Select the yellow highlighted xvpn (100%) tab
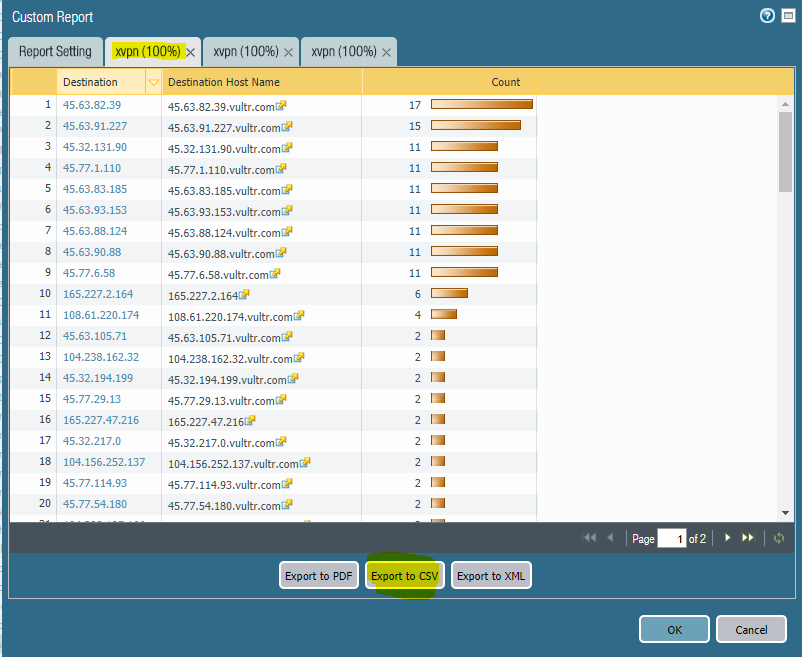802x657 pixels. pyautogui.click(x=146, y=52)
